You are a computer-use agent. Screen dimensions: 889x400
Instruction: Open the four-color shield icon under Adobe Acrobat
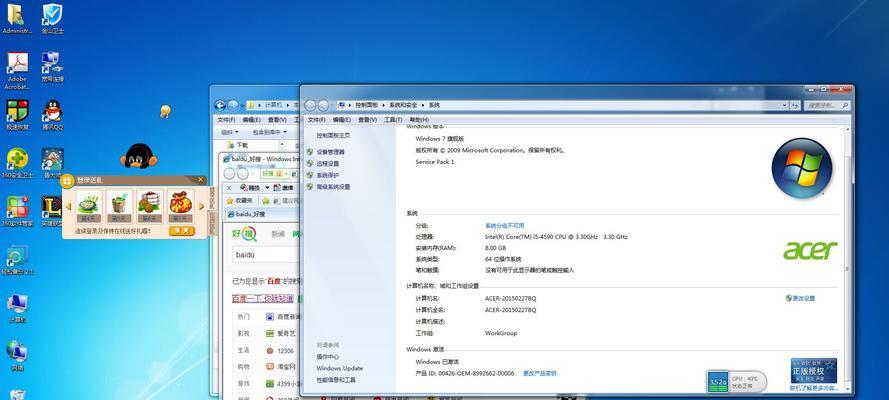[x=17, y=115]
